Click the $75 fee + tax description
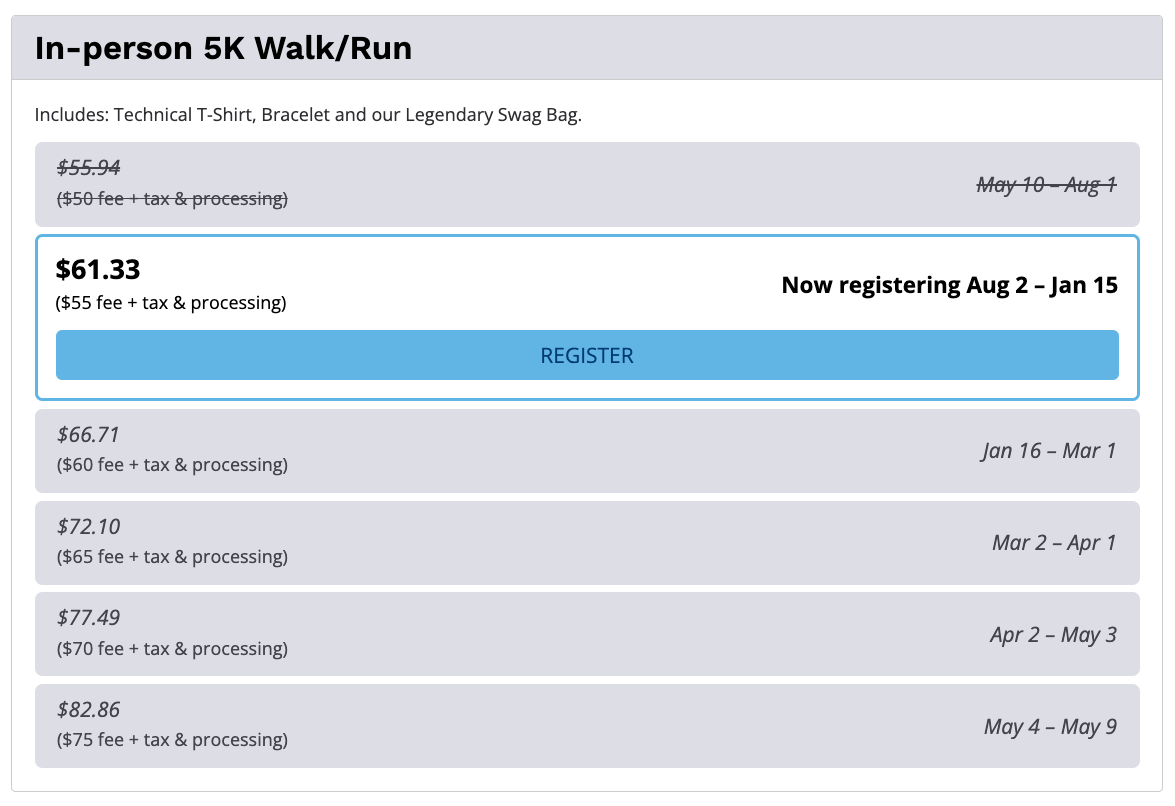 click(172, 741)
